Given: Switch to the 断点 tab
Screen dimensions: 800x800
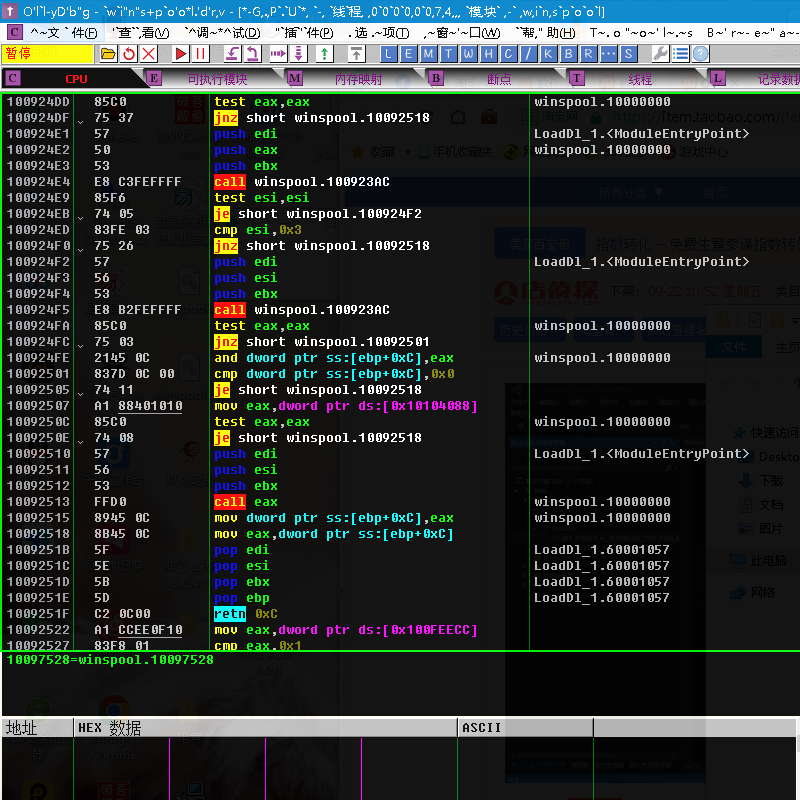Looking at the screenshot, I should click(x=498, y=79).
